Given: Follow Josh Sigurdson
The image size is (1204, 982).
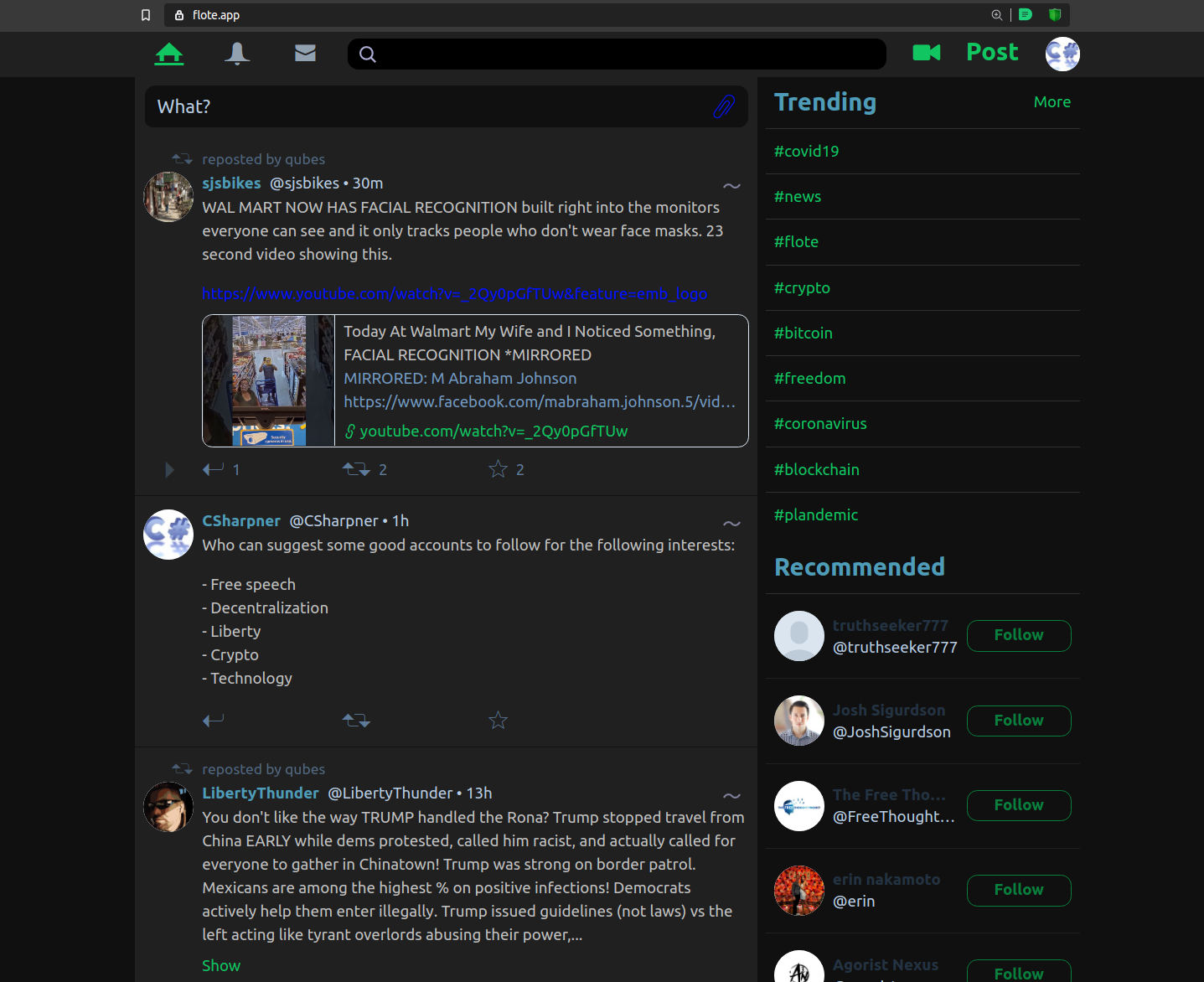Looking at the screenshot, I should 1019,721.
